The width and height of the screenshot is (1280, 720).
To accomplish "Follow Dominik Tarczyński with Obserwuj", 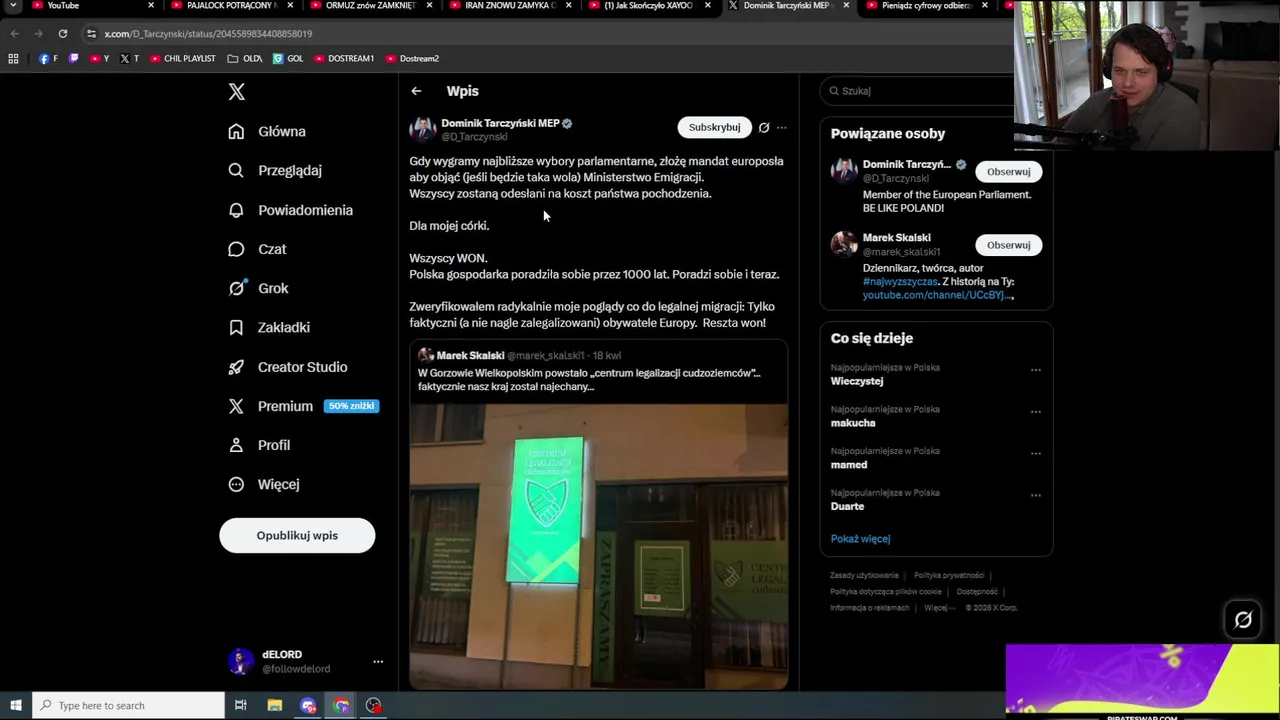I will coord(1008,172).
